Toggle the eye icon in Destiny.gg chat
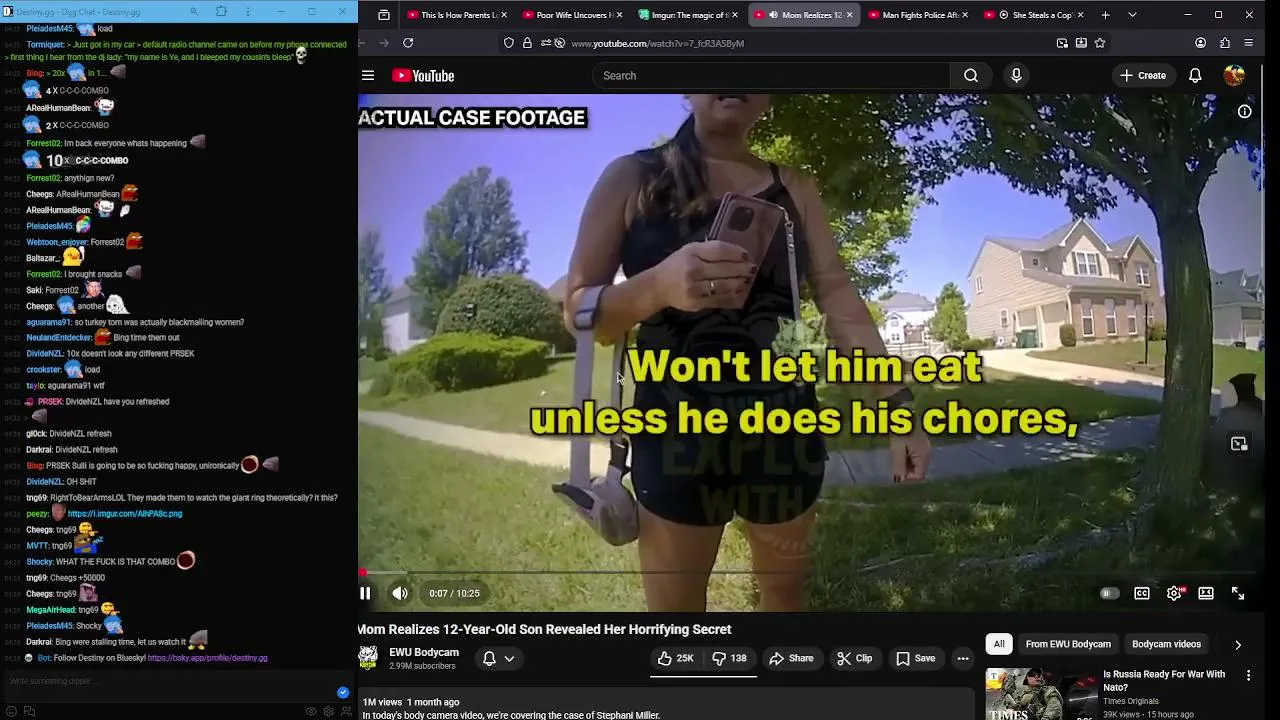This screenshot has height=720, width=1280. click(311, 712)
